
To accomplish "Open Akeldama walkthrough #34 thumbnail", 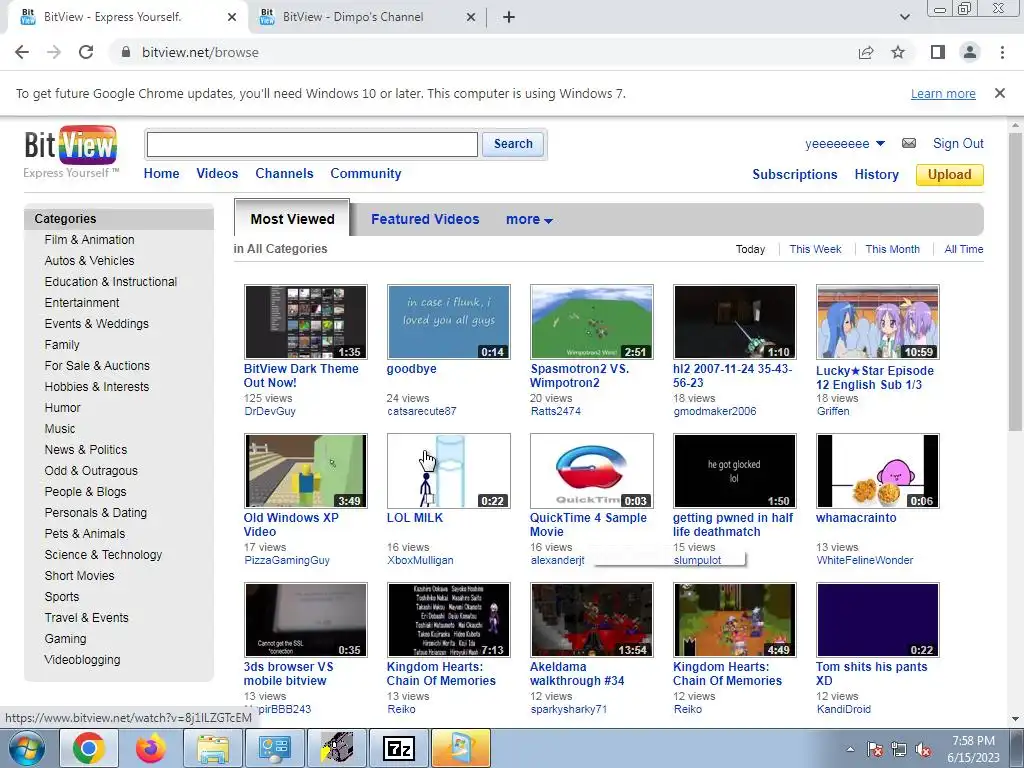I will click(592, 620).
